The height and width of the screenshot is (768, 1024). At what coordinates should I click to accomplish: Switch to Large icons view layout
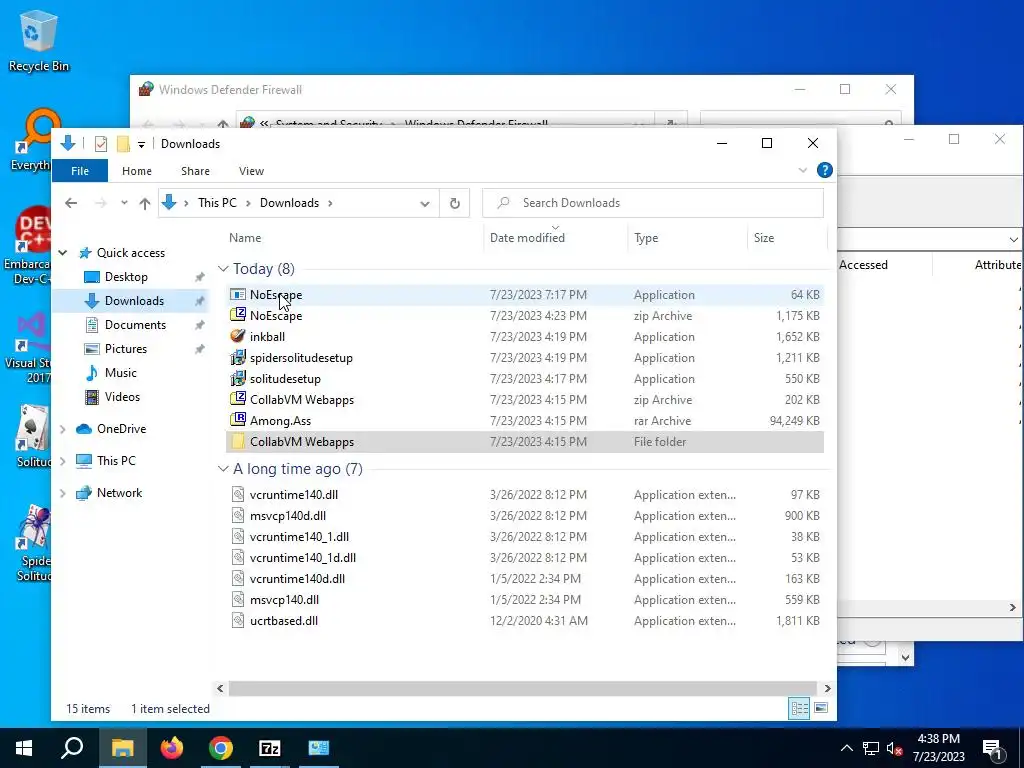click(821, 709)
